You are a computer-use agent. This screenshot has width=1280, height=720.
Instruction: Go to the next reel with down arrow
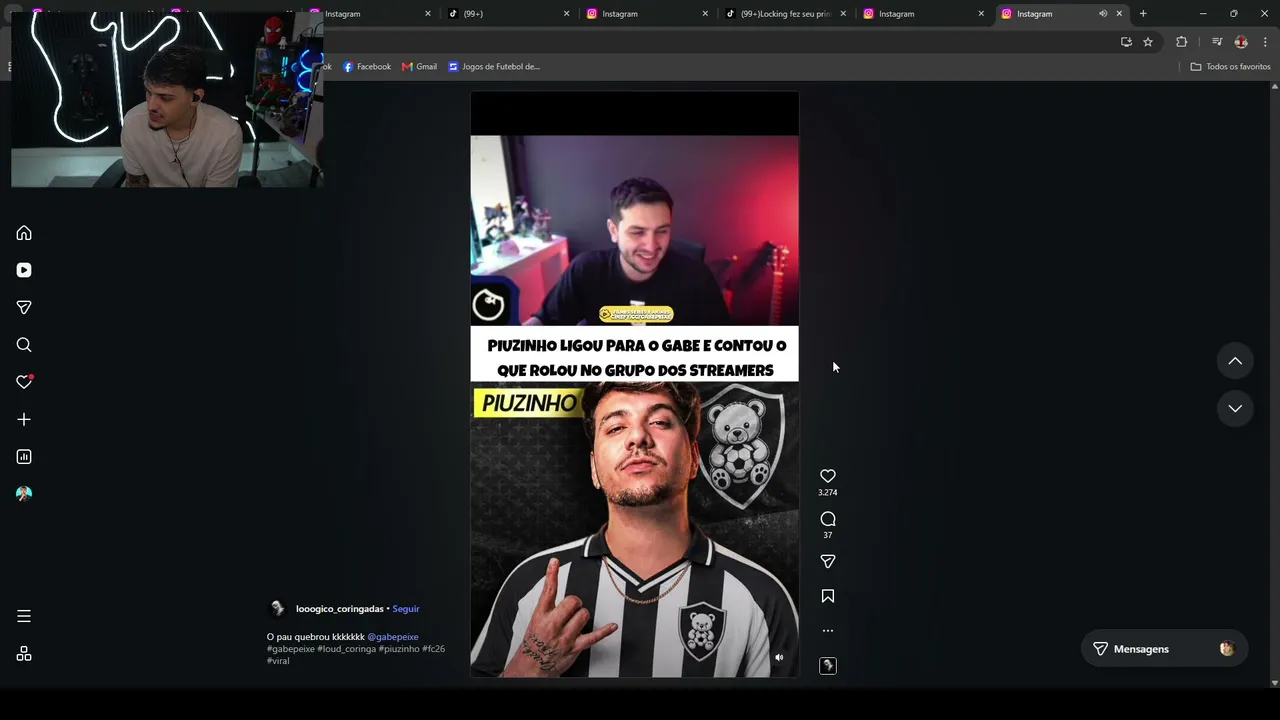coord(1235,408)
